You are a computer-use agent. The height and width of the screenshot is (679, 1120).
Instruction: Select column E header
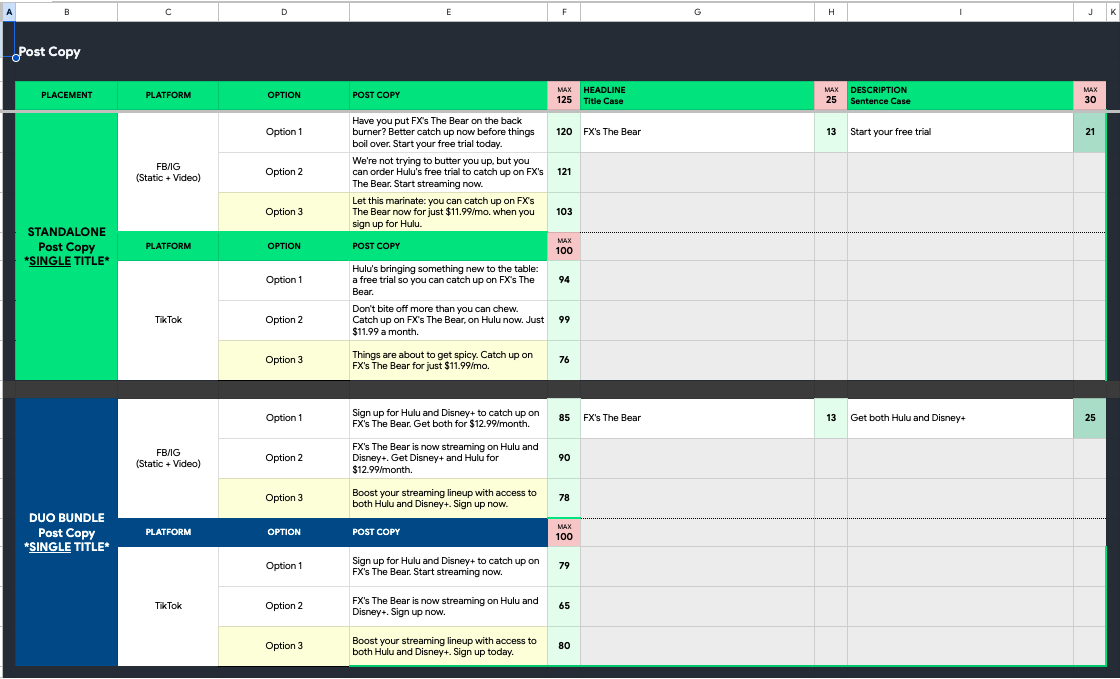[448, 11]
